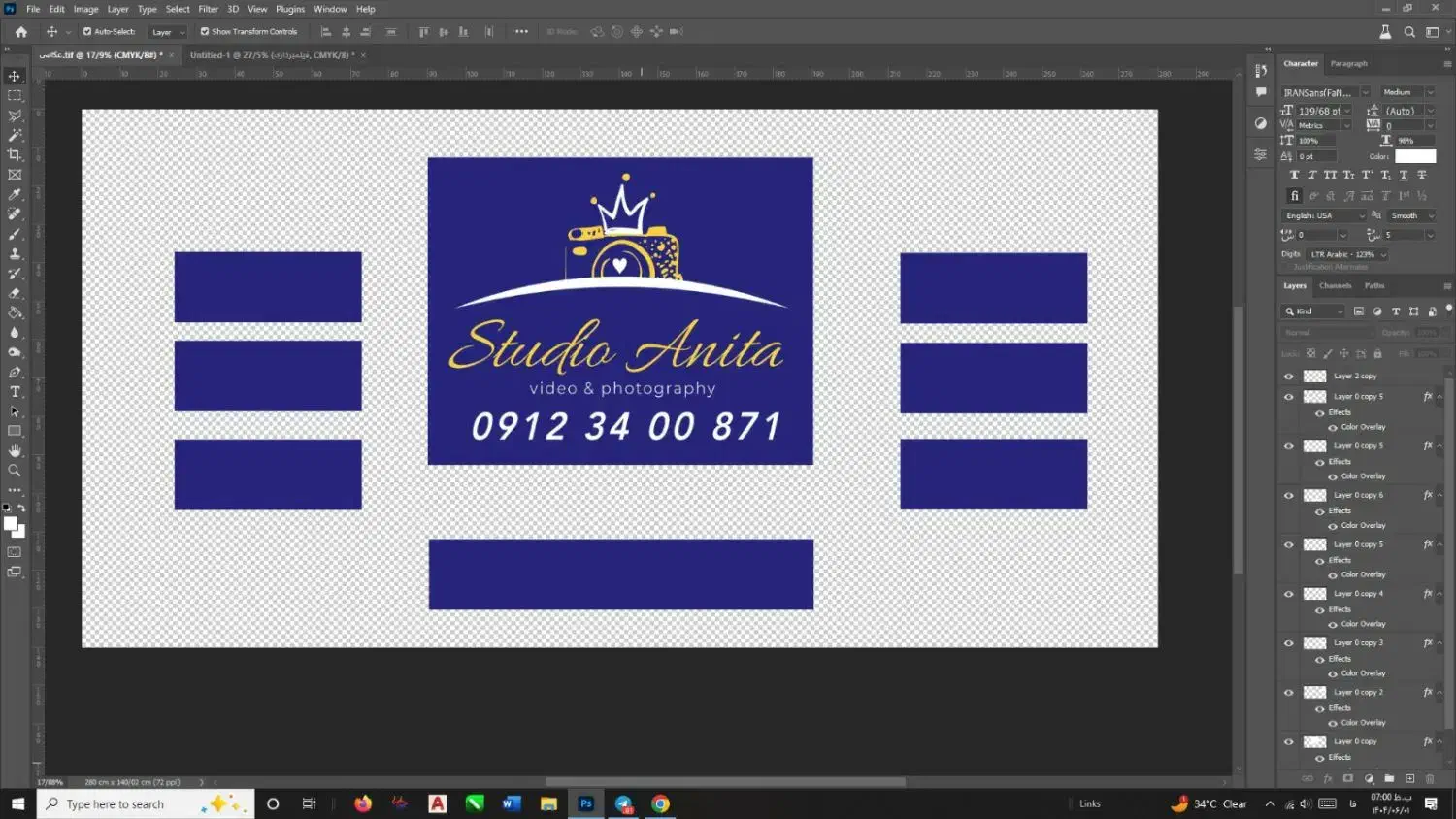
Task: Select the Brush tool
Action: (15, 234)
